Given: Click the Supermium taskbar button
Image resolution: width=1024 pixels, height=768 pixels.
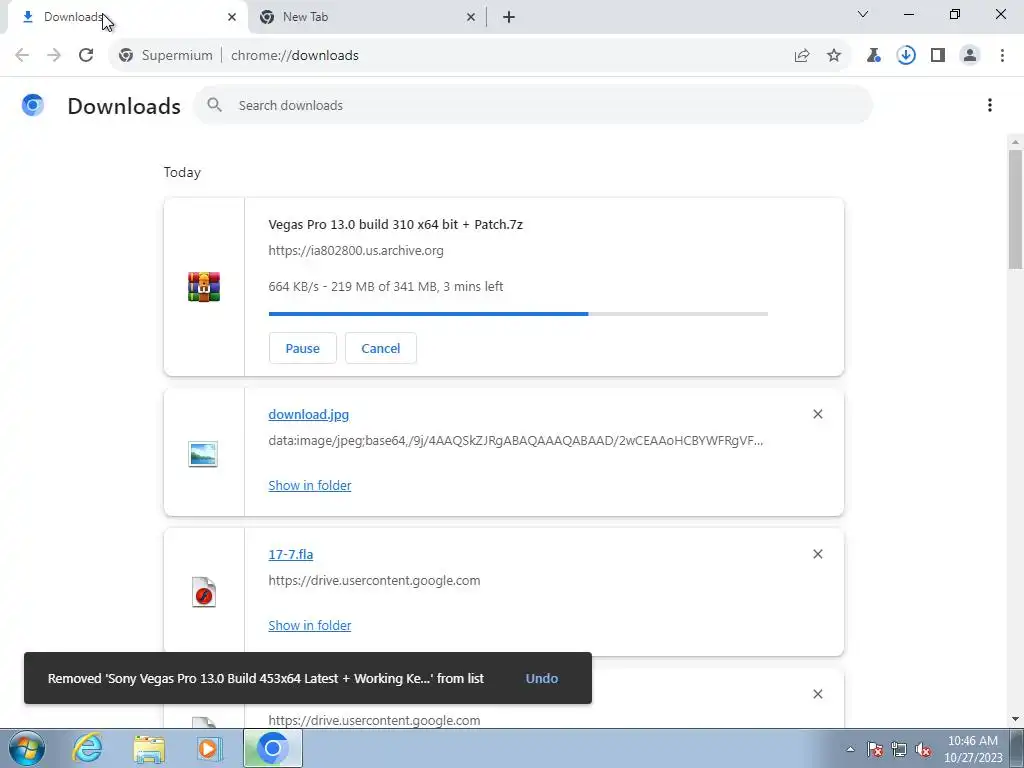Looking at the screenshot, I should 272,748.
